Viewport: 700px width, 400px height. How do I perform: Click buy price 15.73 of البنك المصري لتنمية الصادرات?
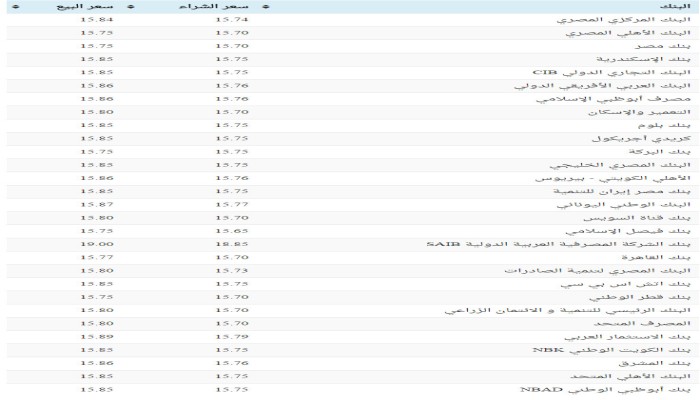click(x=232, y=271)
